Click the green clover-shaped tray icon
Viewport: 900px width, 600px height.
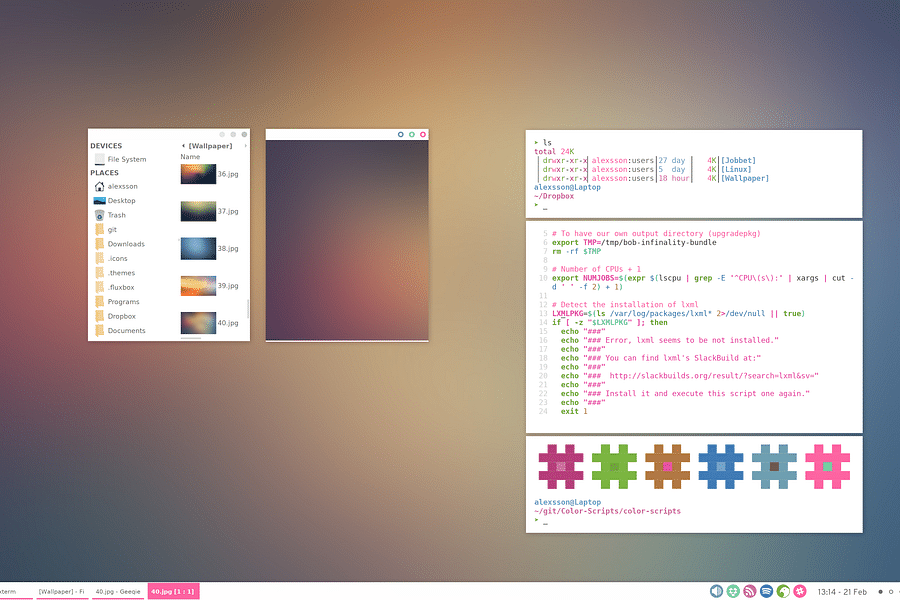(x=733, y=590)
